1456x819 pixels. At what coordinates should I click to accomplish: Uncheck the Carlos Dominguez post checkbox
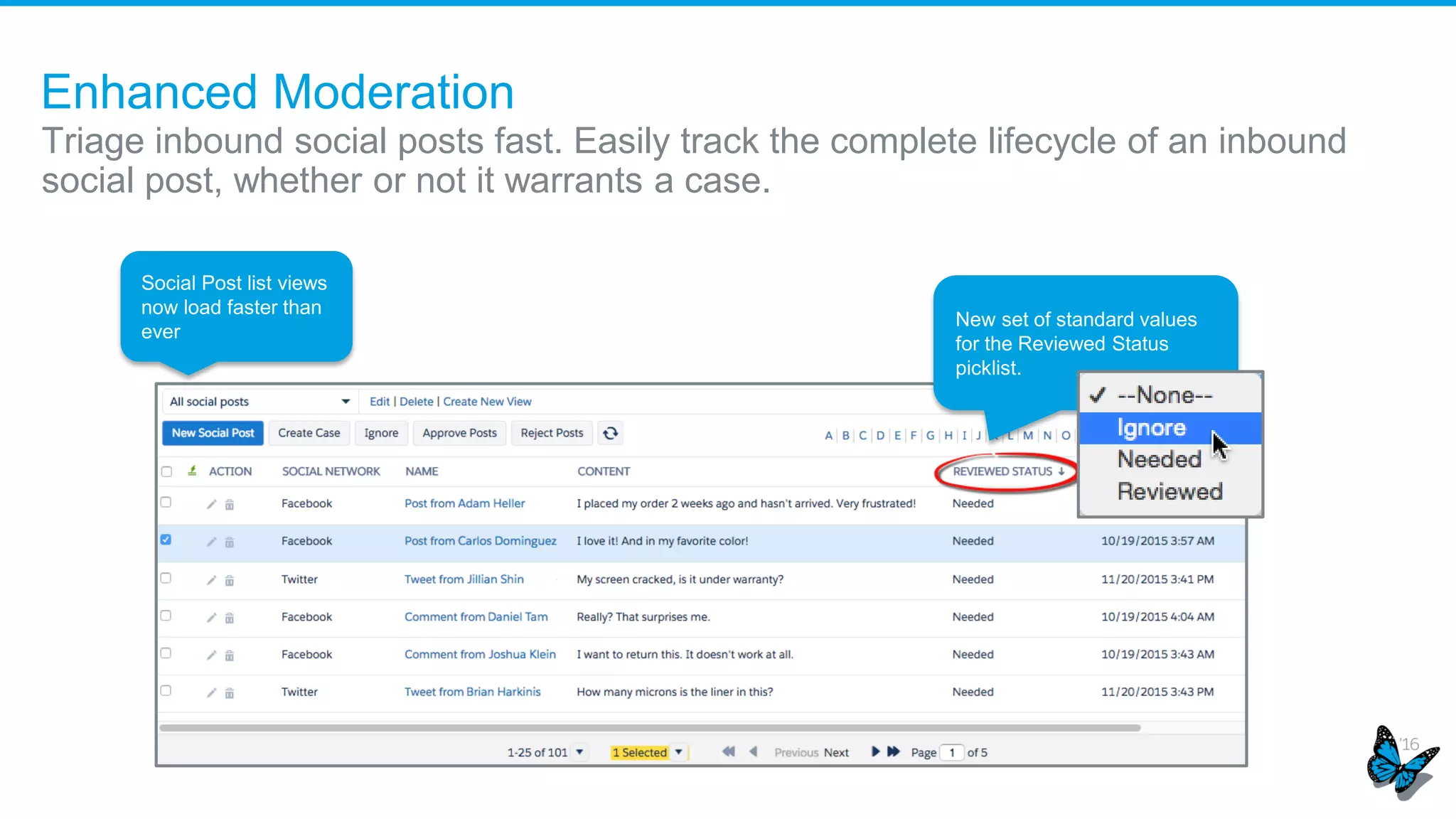click(166, 540)
